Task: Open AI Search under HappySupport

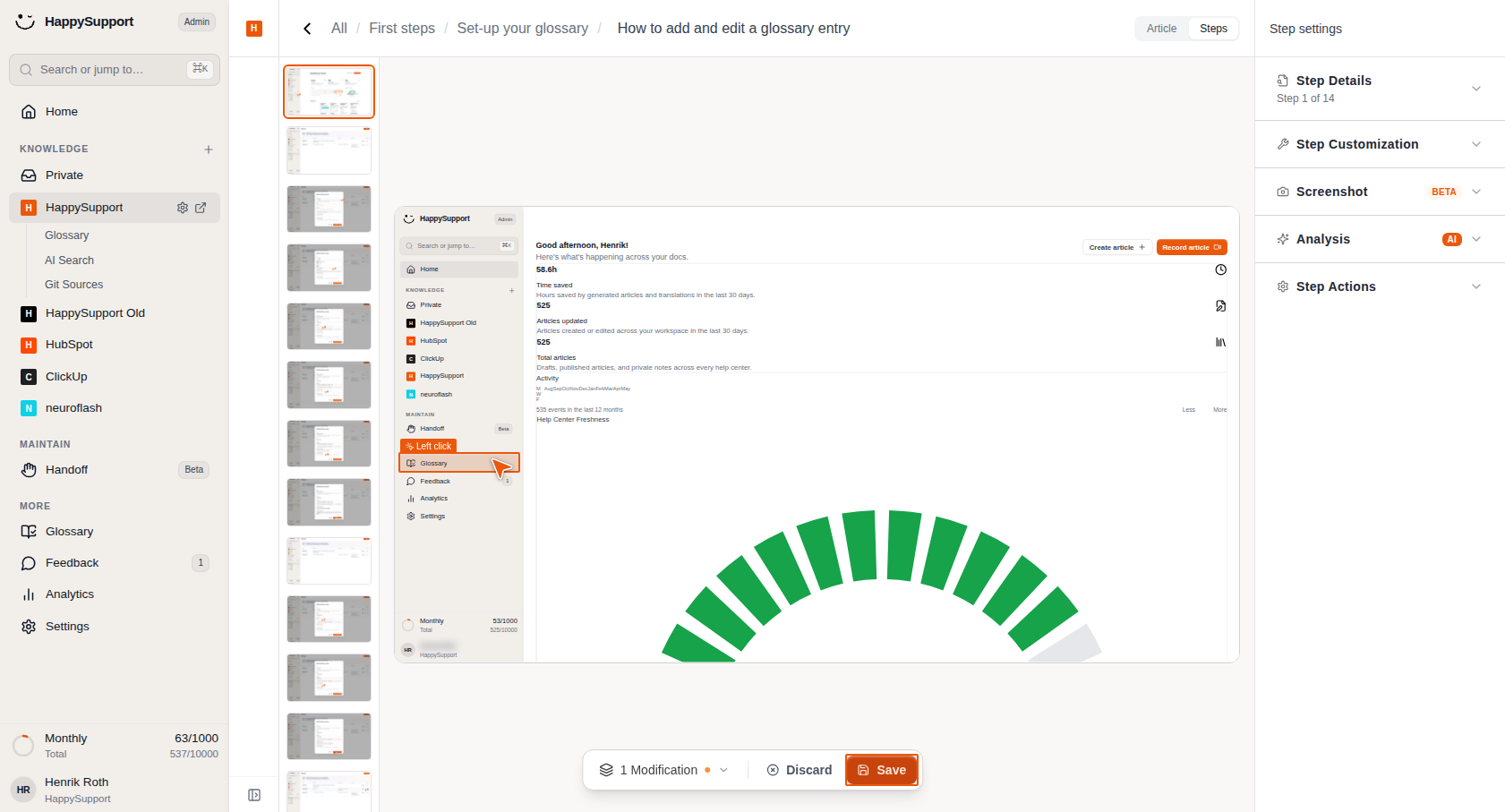Action: [x=69, y=261]
